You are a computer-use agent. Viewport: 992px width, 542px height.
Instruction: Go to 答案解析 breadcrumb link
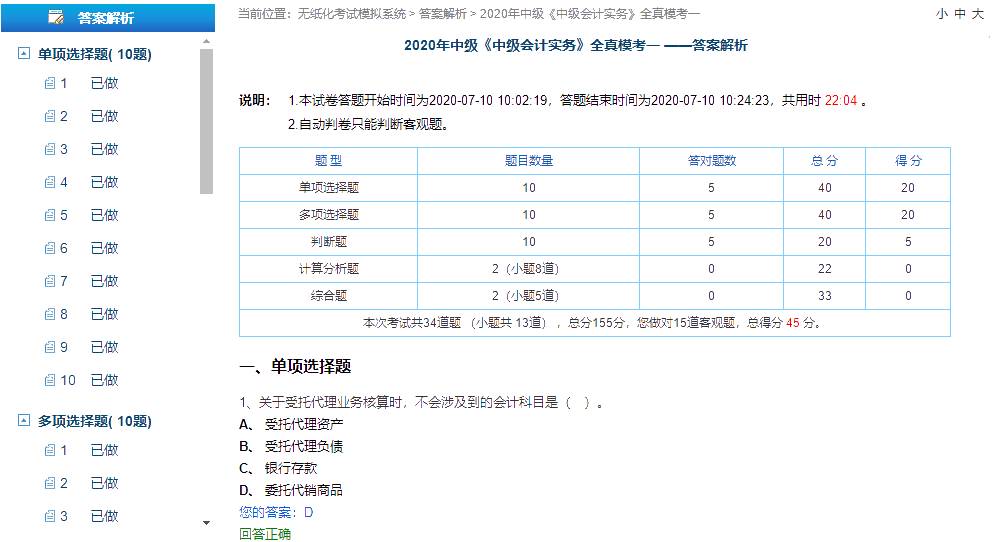pyautogui.click(x=443, y=13)
